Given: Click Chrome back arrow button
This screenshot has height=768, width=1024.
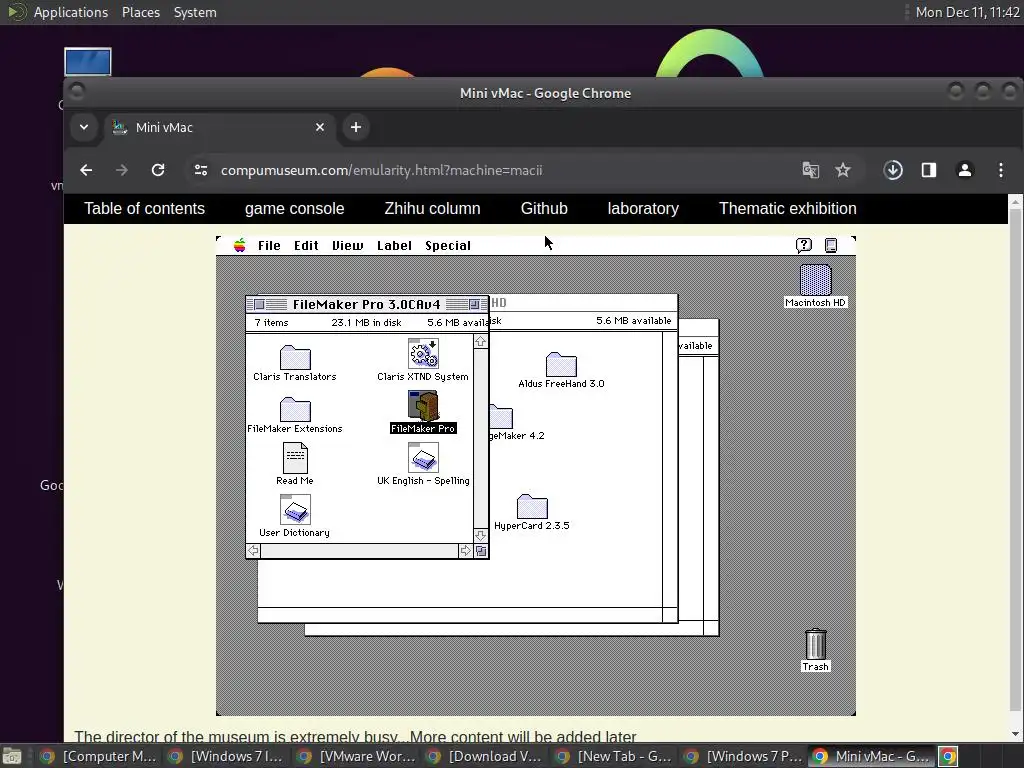Looking at the screenshot, I should (x=86, y=170).
